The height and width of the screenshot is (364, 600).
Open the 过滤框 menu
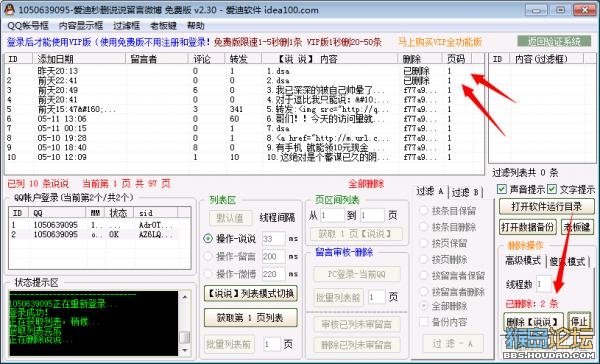(x=126, y=26)
